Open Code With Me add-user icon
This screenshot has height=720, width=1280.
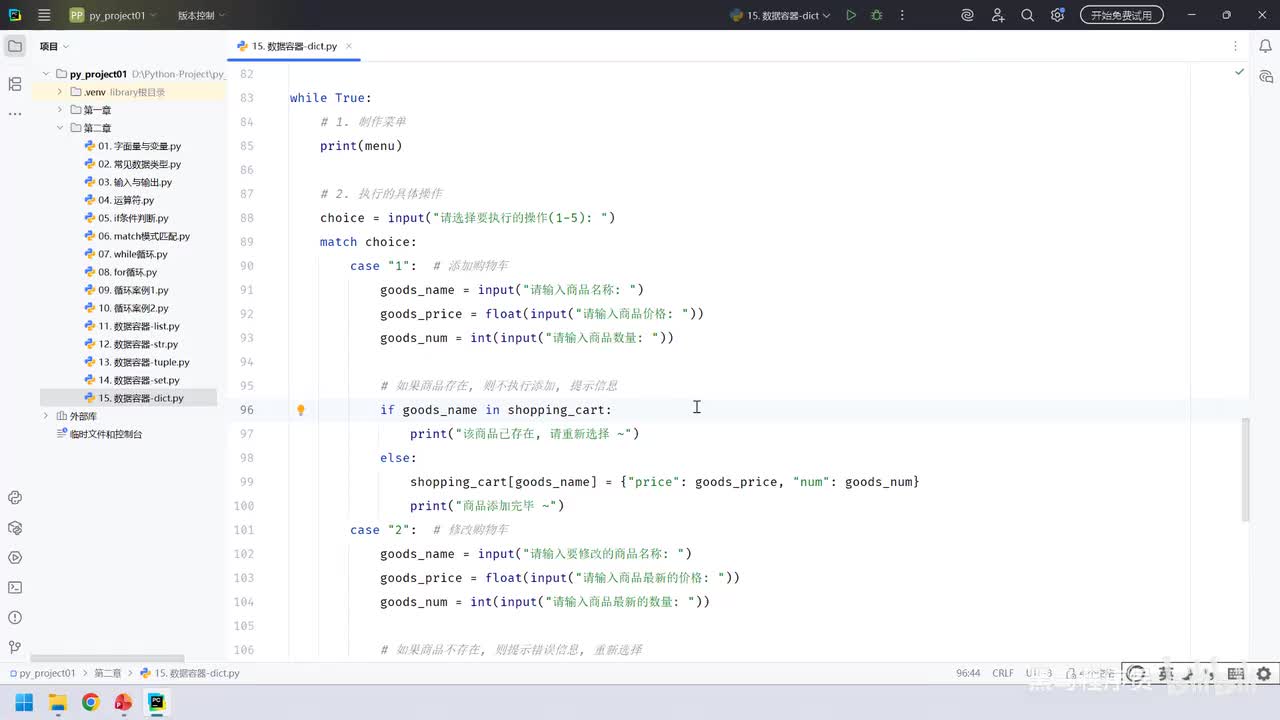click(x=997, y=15)
